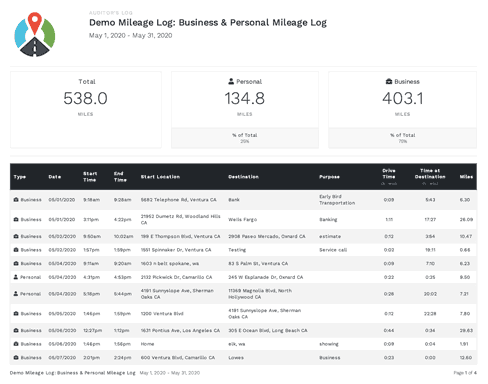488x384 pixels.
Task: Click the Date column header
Action: tap(55, 177)
